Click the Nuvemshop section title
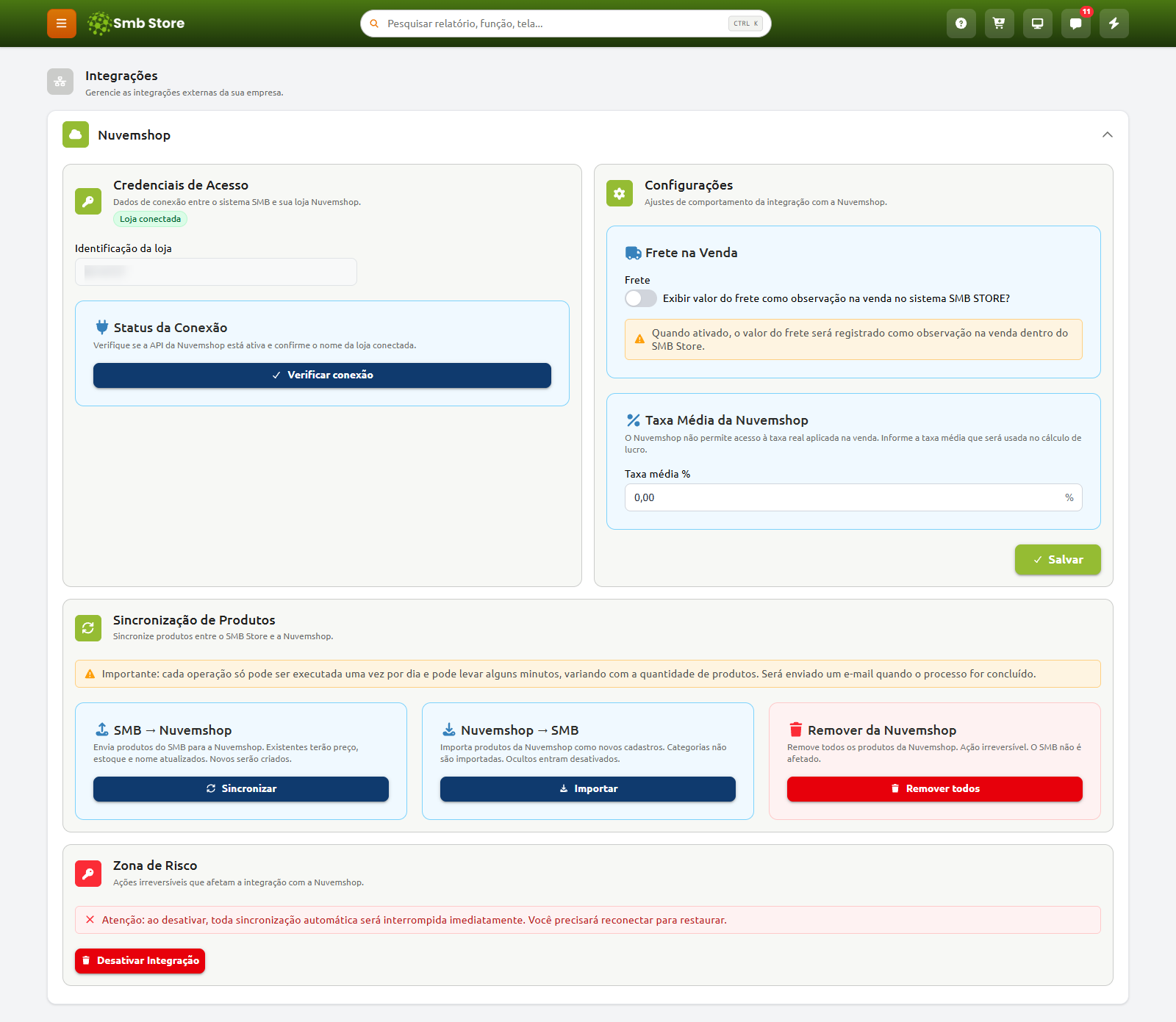1176x1022 pixels. (134, 135)
